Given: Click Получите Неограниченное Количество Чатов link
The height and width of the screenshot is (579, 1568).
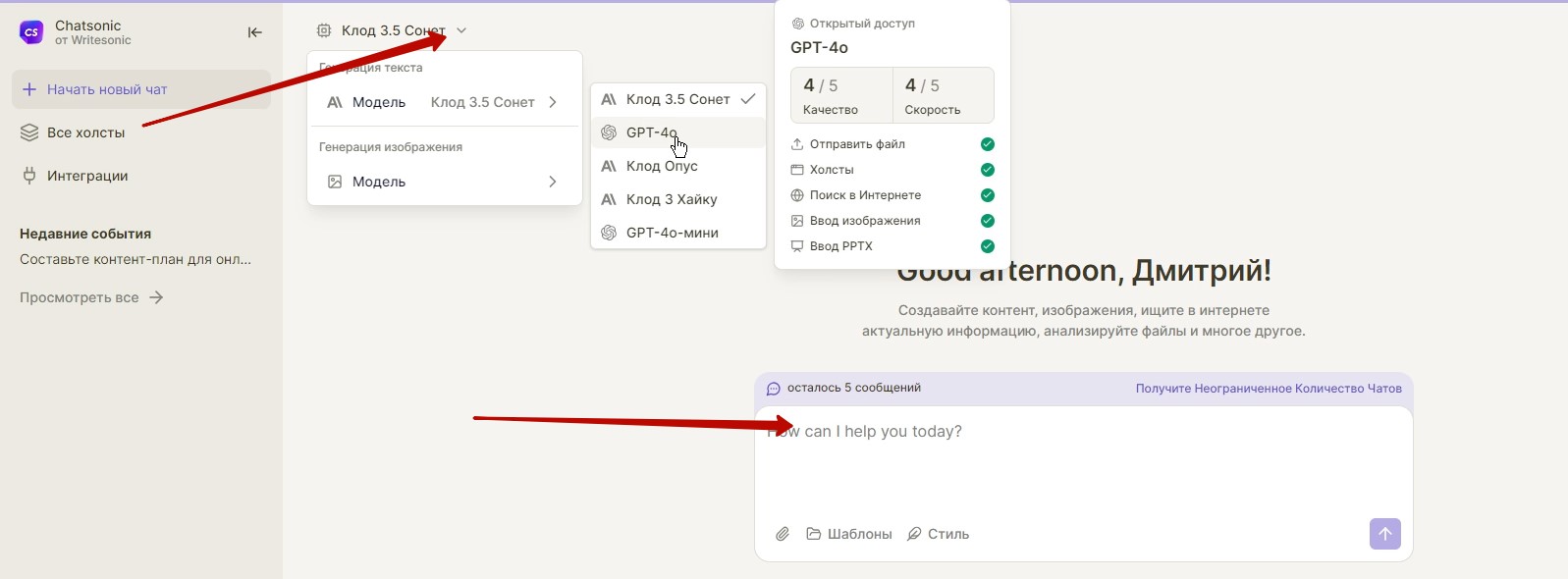Looking at the screenshot, I should pos(1268,389).
